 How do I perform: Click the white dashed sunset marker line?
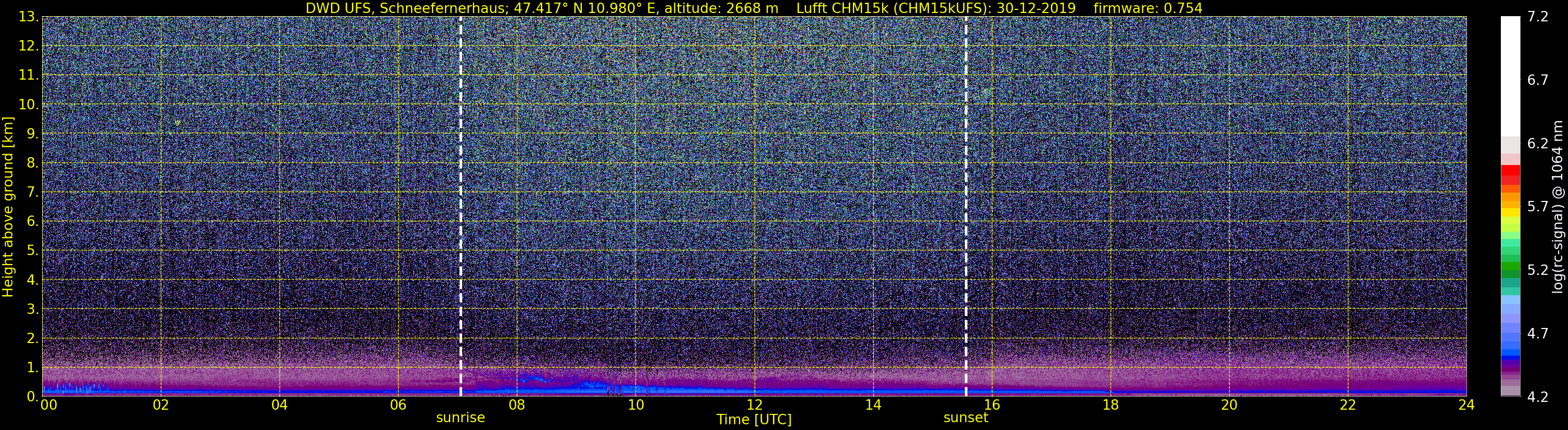965,207
